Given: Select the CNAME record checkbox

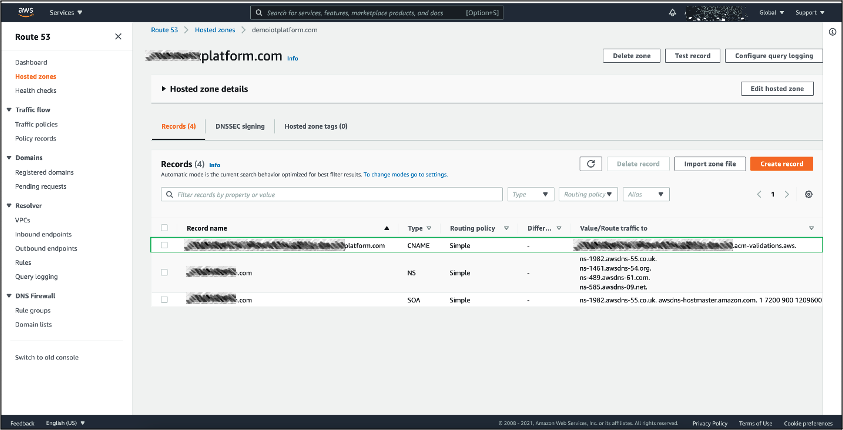Looking at the screenshot, I should pyautogui.click(x=165, y=245).
